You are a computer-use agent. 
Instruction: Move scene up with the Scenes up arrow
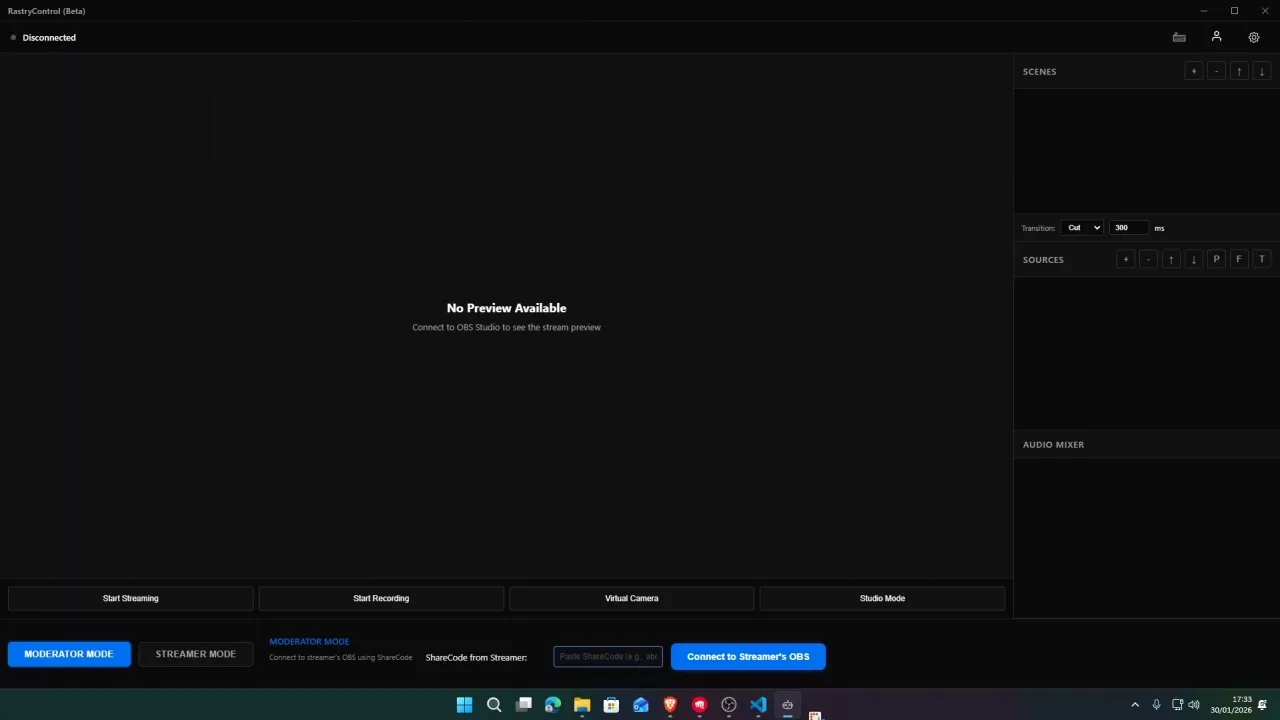1239,71
